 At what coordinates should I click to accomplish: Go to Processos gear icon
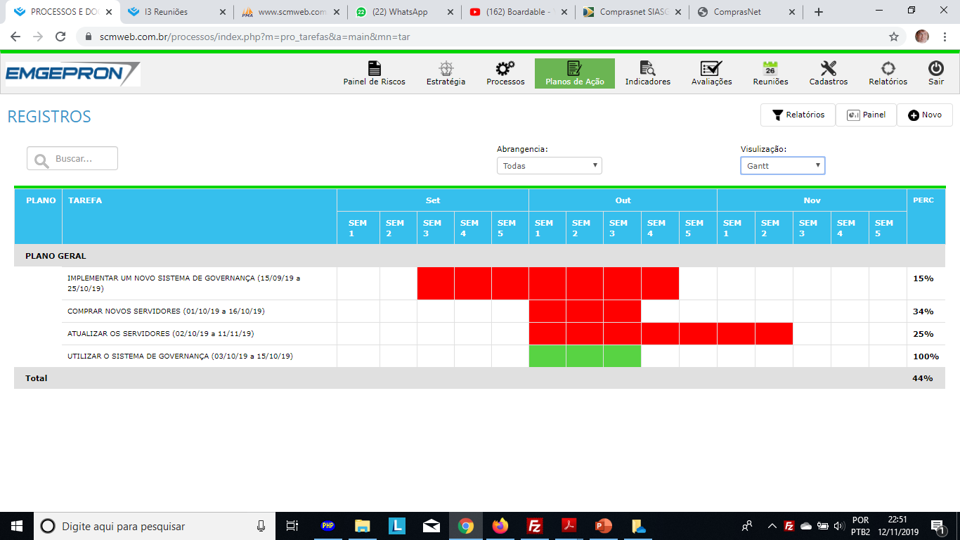pyautogui.click(x=505, y=73)
